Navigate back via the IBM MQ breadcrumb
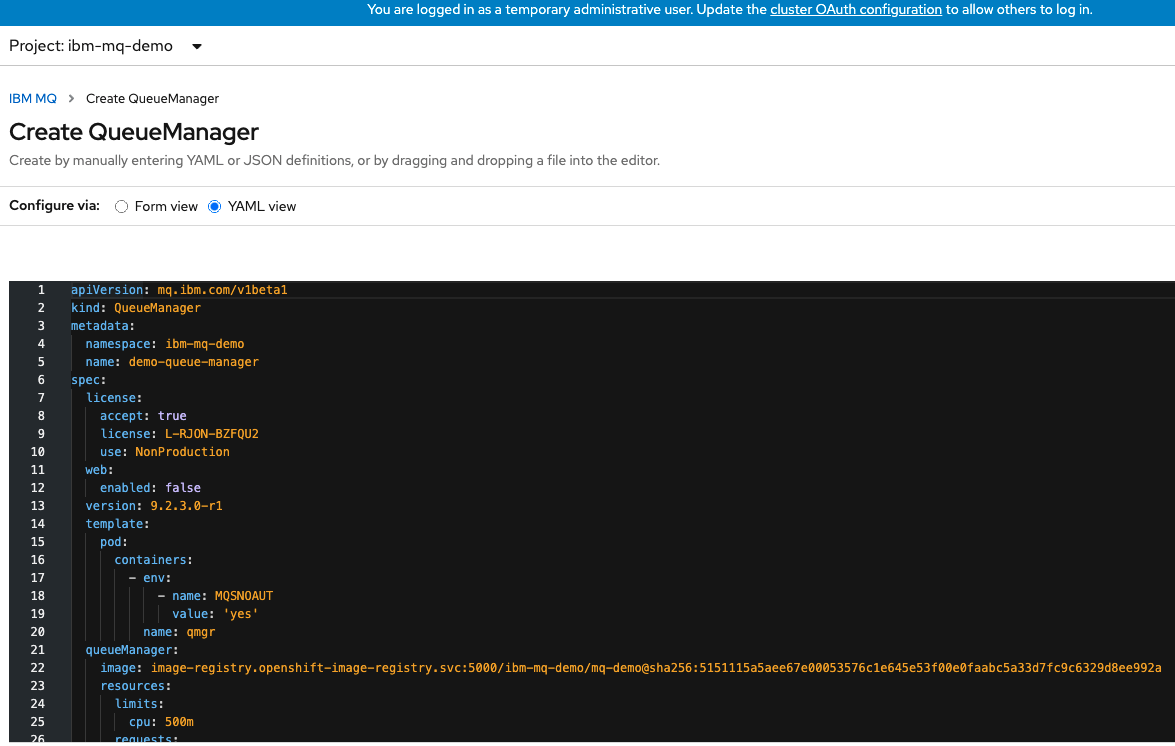The width and height of the screenshot is (1175, 746). pyautogui.click(x=32, y=98)
